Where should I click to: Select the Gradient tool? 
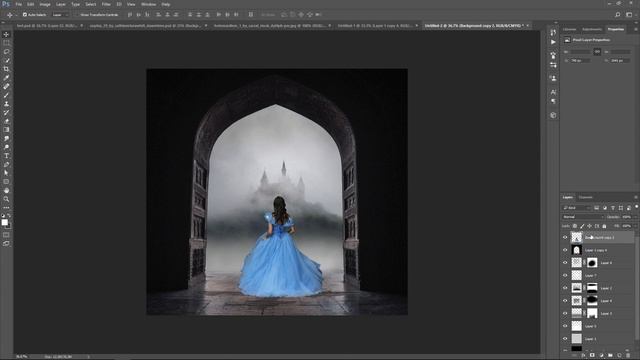(6, 130)
